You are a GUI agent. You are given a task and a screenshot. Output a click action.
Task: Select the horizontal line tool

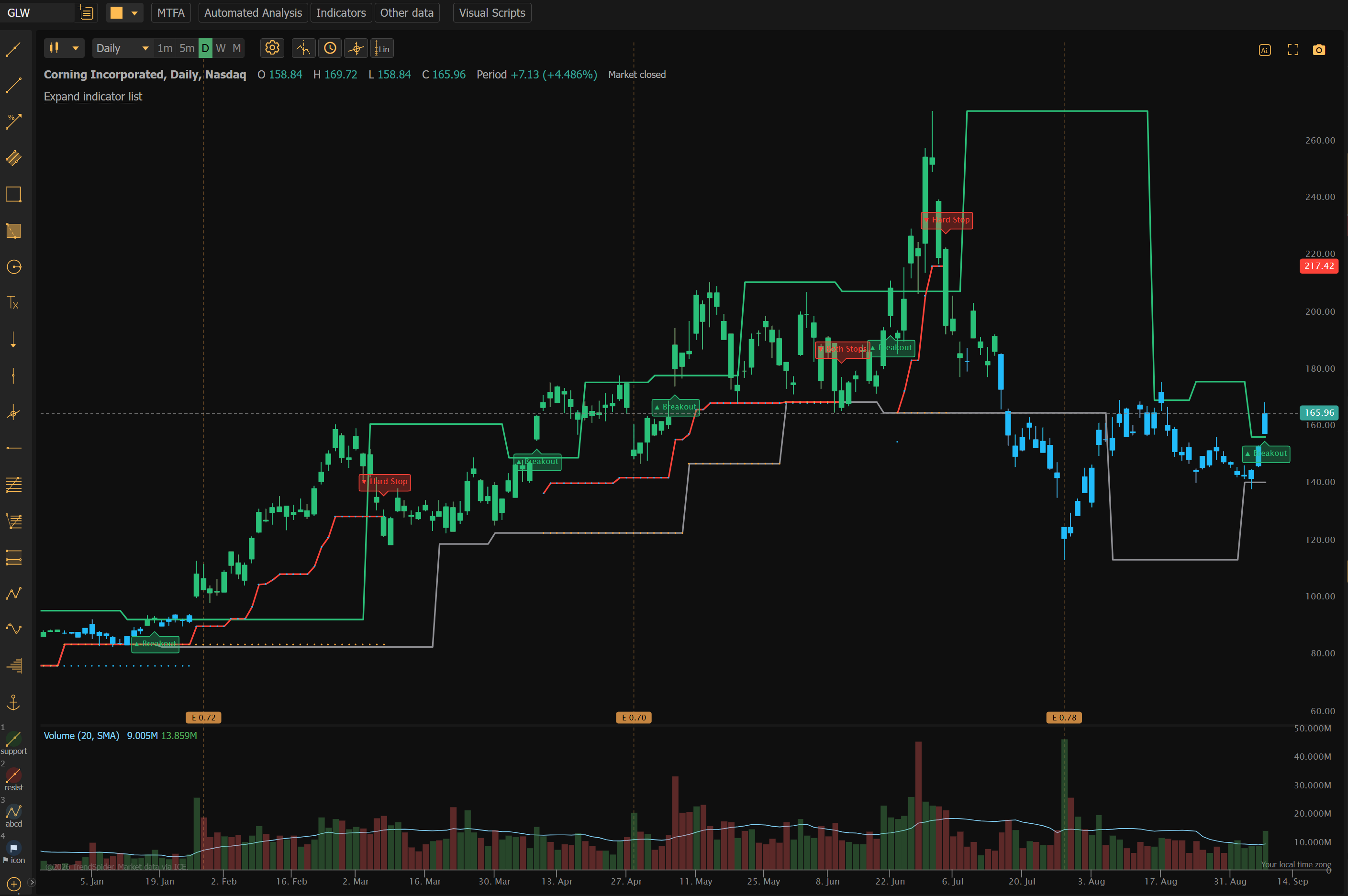coord(13,448)
